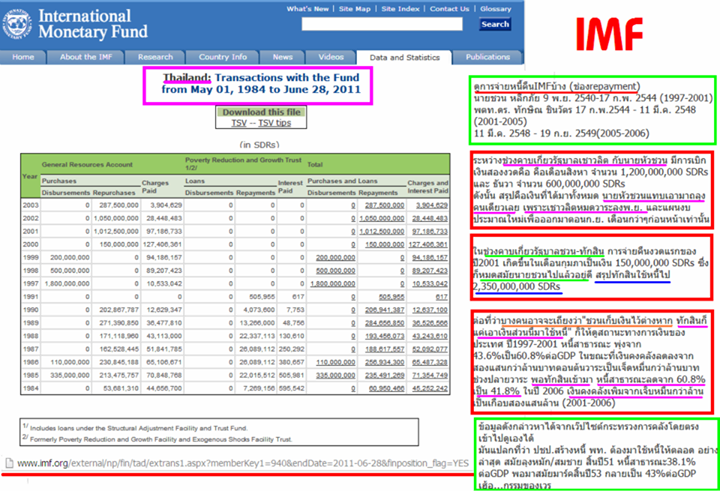Image resolution: width=720 pixels, height=491 pixels.
Task: Open total repayments link 206,941,387 for 1990
Action: (384, 310)
